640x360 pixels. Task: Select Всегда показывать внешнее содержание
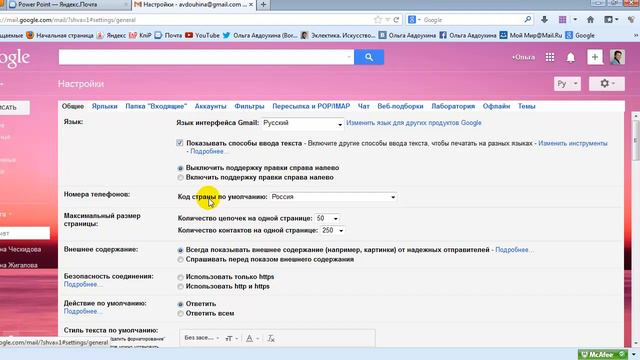[180, 250]
